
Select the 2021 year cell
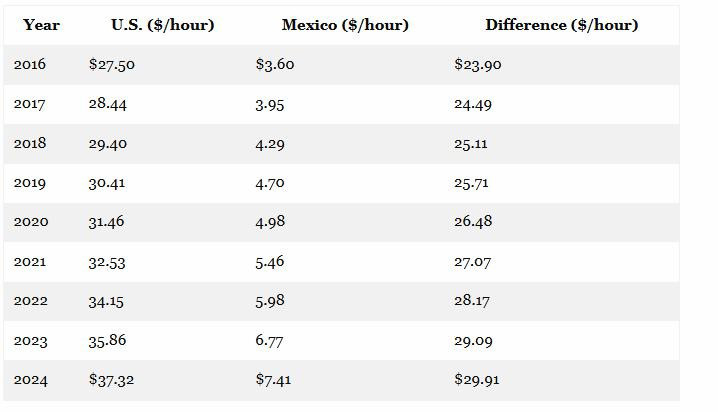[30, 262]
